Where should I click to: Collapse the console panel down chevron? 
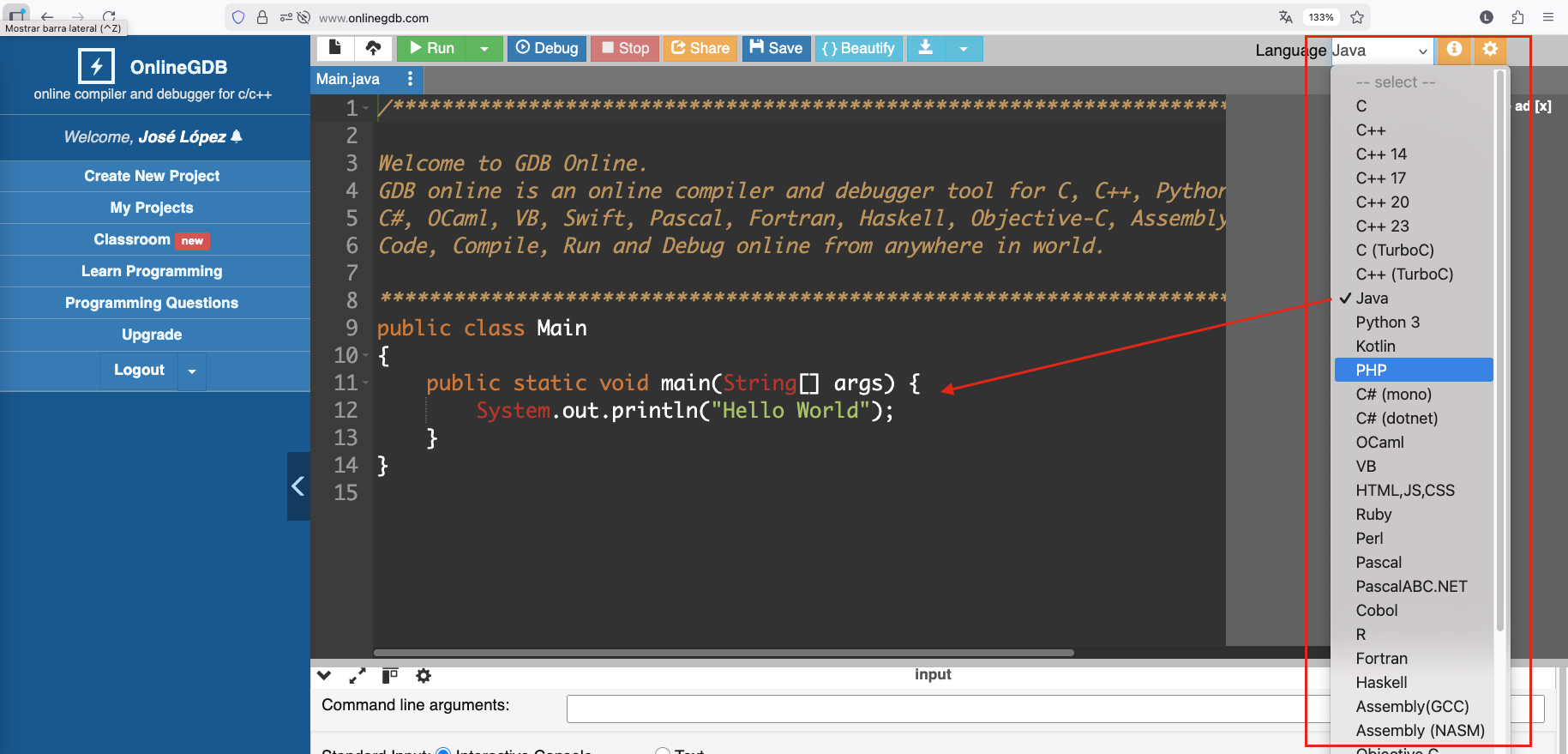tap(324, 676)
